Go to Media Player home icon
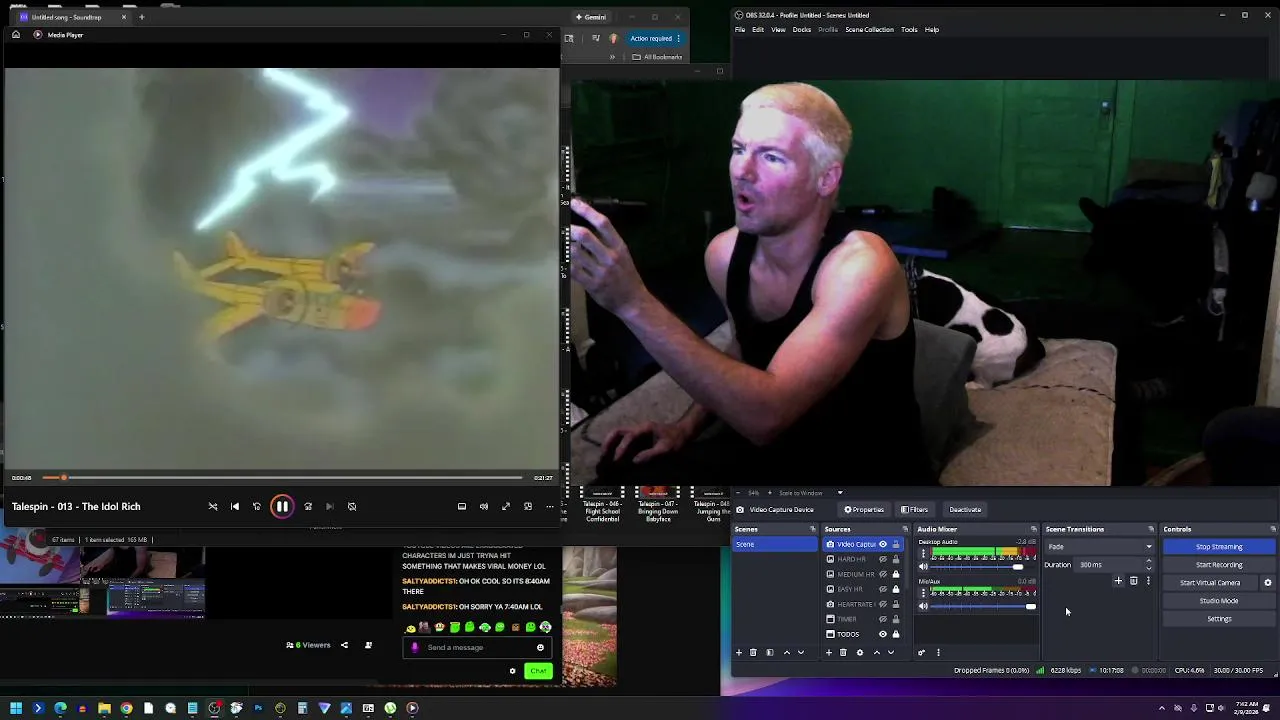The image size is (1280, 720). pos(16,35)
